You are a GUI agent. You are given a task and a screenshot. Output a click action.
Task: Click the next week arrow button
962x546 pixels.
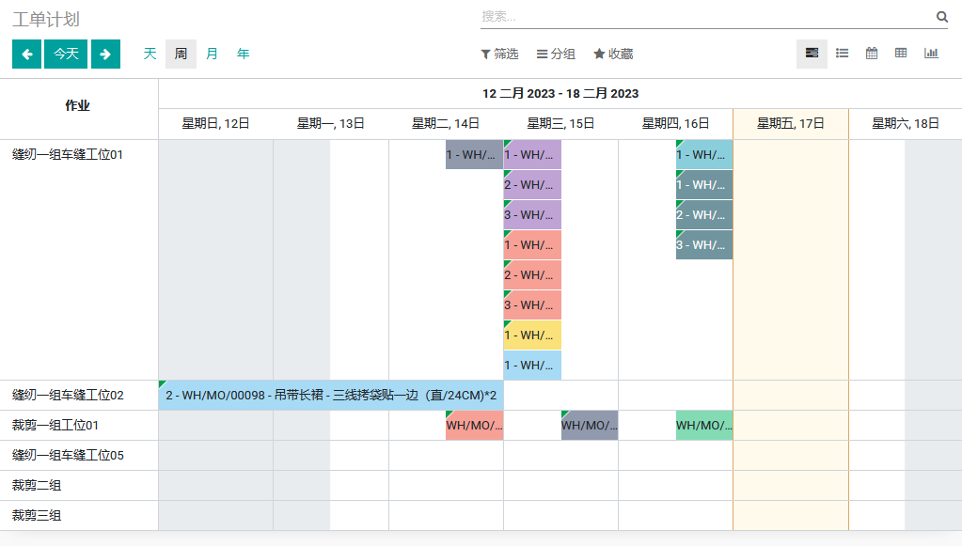(105, 54)
